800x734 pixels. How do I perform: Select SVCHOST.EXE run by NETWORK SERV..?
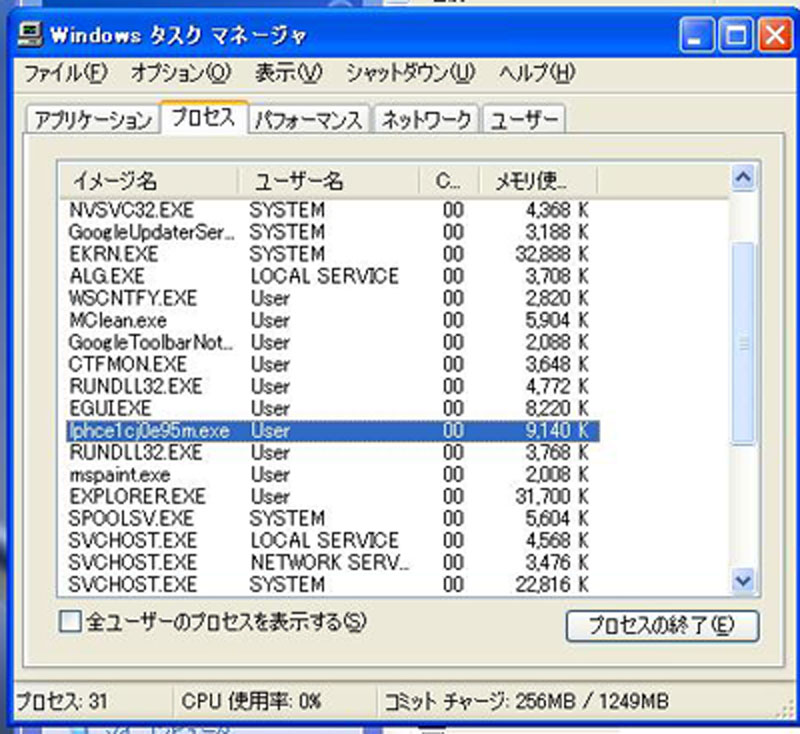[x=333, y=562]
